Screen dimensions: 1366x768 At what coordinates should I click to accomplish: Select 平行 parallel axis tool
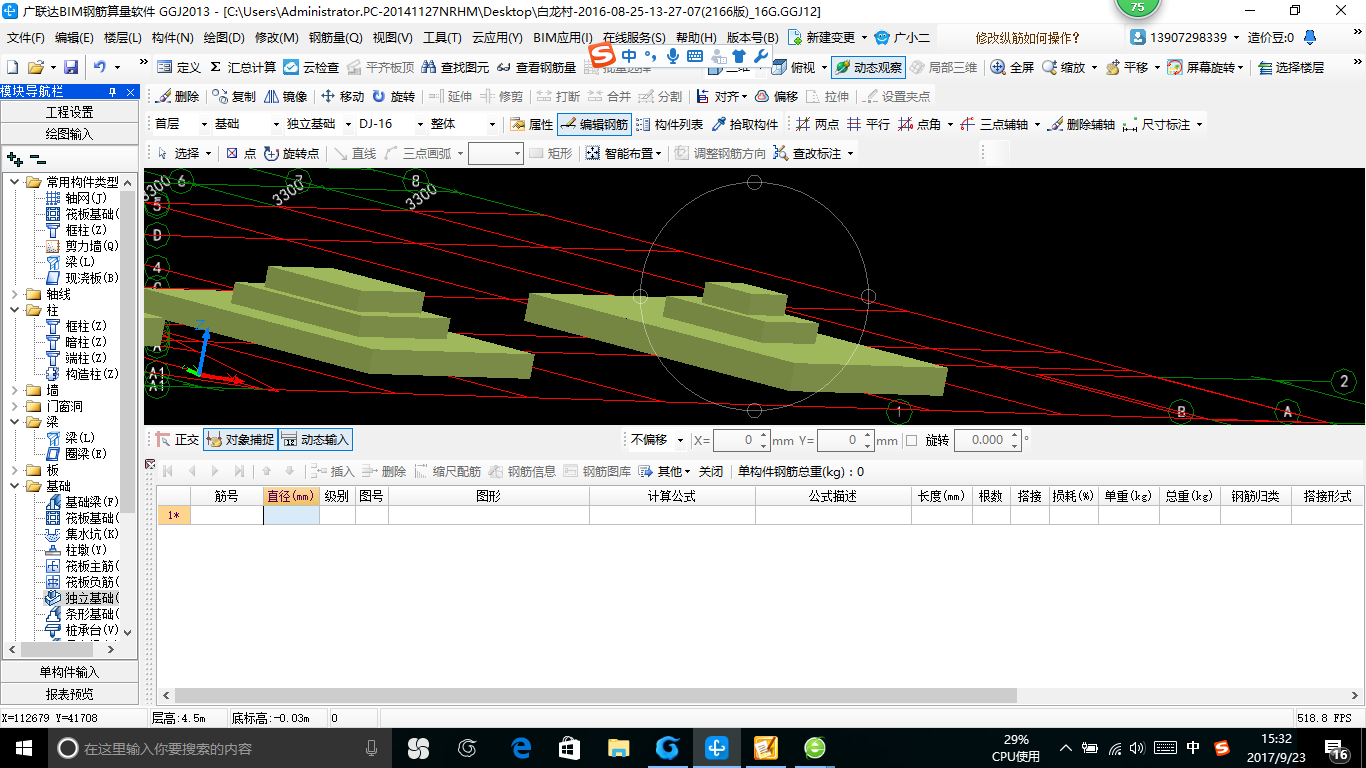coord(868,125)
